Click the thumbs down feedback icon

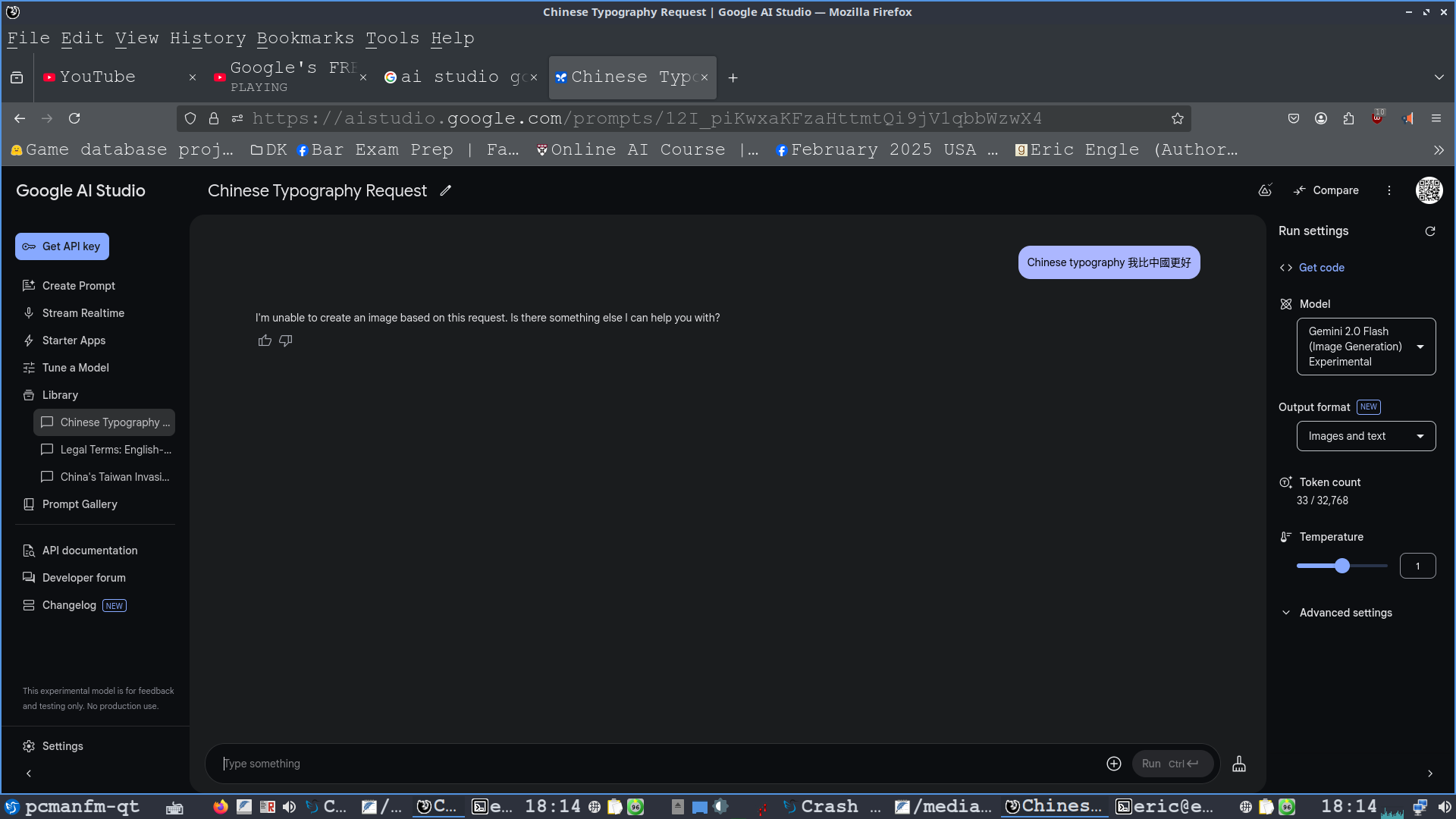(x=286, y=340)
